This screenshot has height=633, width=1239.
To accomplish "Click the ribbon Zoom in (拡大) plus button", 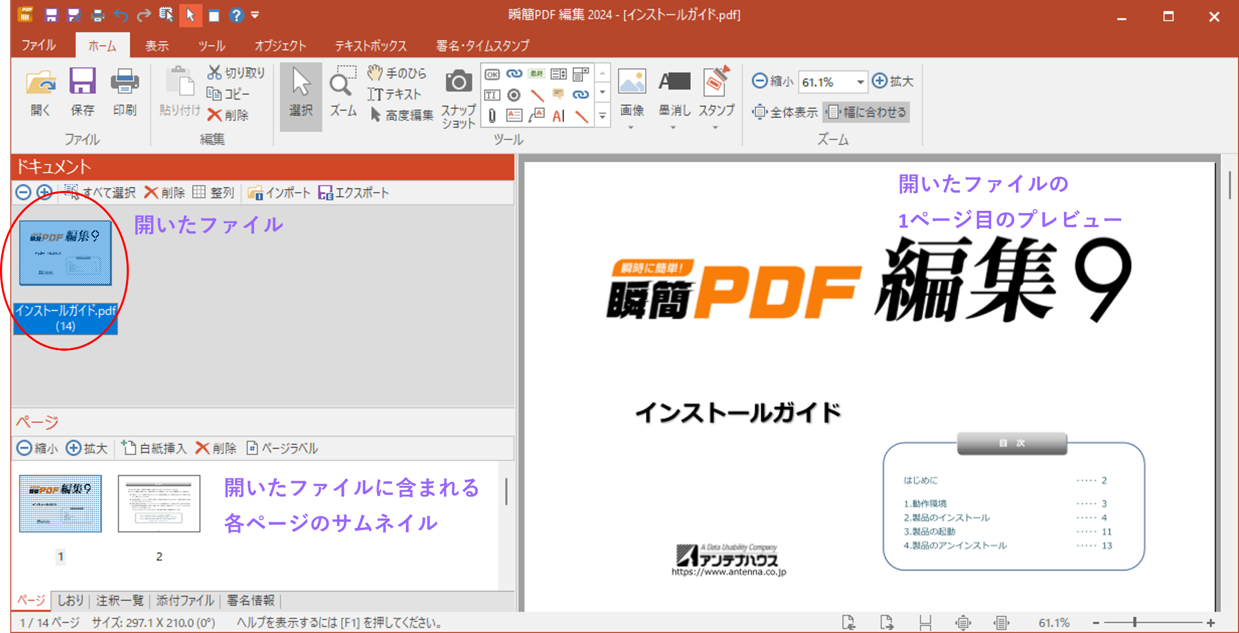I will coord(893,82).
